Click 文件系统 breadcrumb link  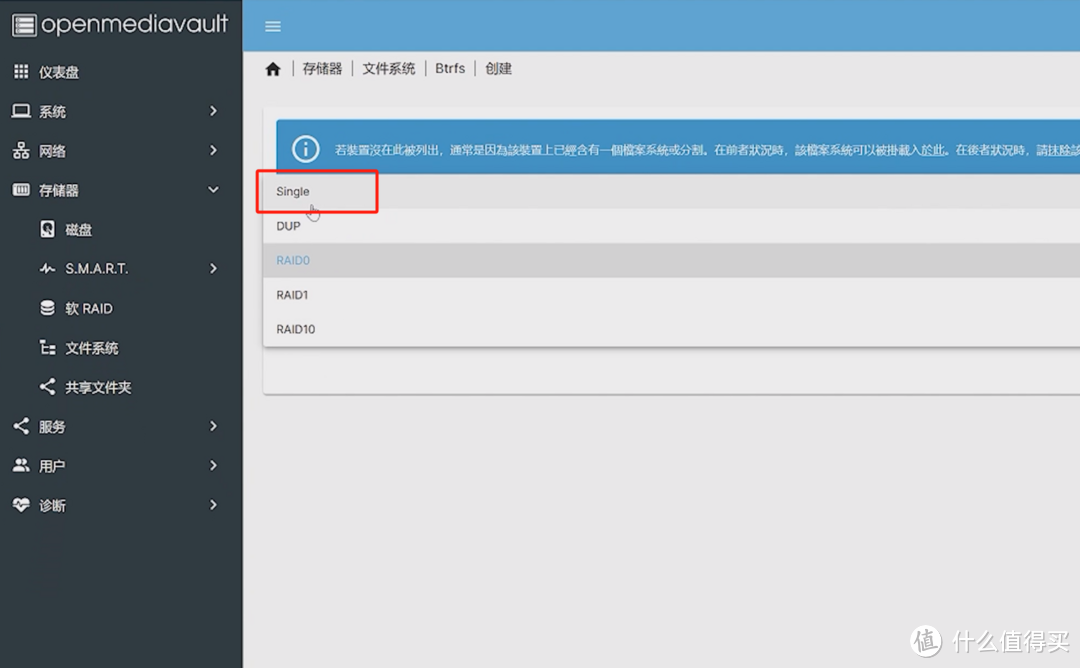pos(388,68)
